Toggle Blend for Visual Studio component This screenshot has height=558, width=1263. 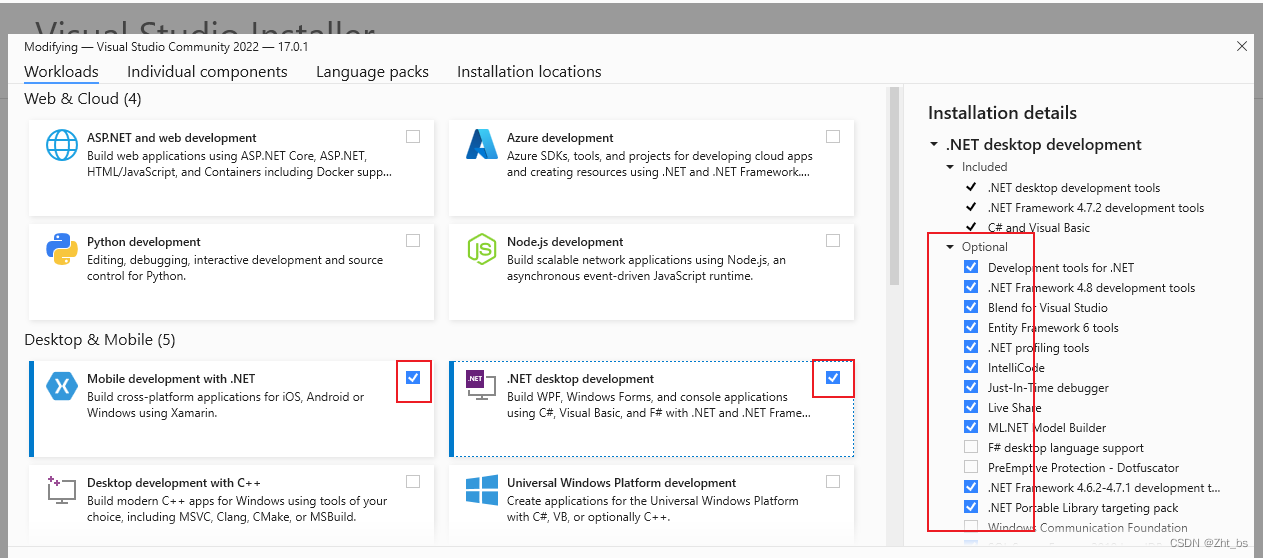[971, 307]
